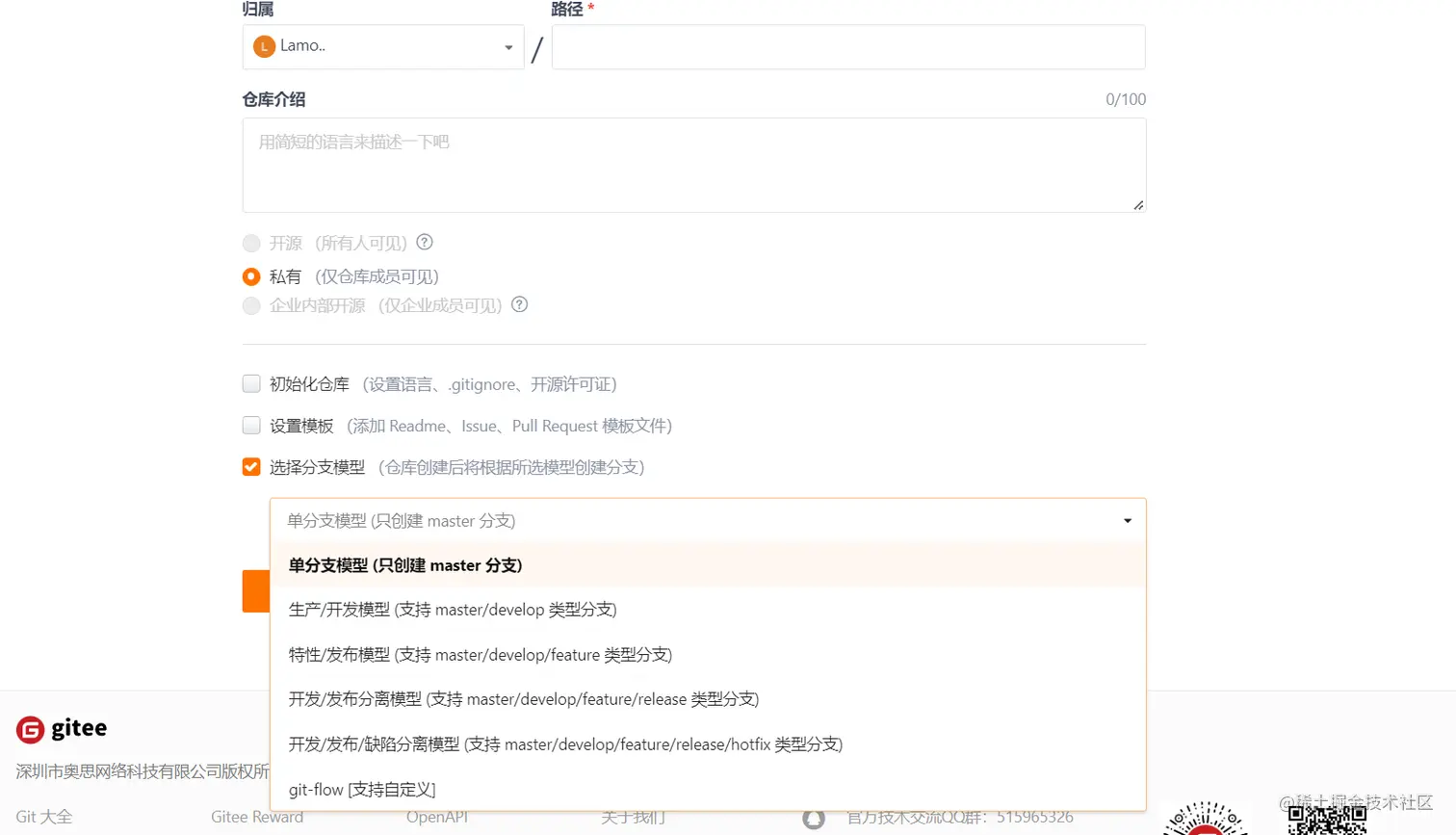Click the 0/100 character counter text
Screen dimensions: 1456x835
click(1126, 99)
